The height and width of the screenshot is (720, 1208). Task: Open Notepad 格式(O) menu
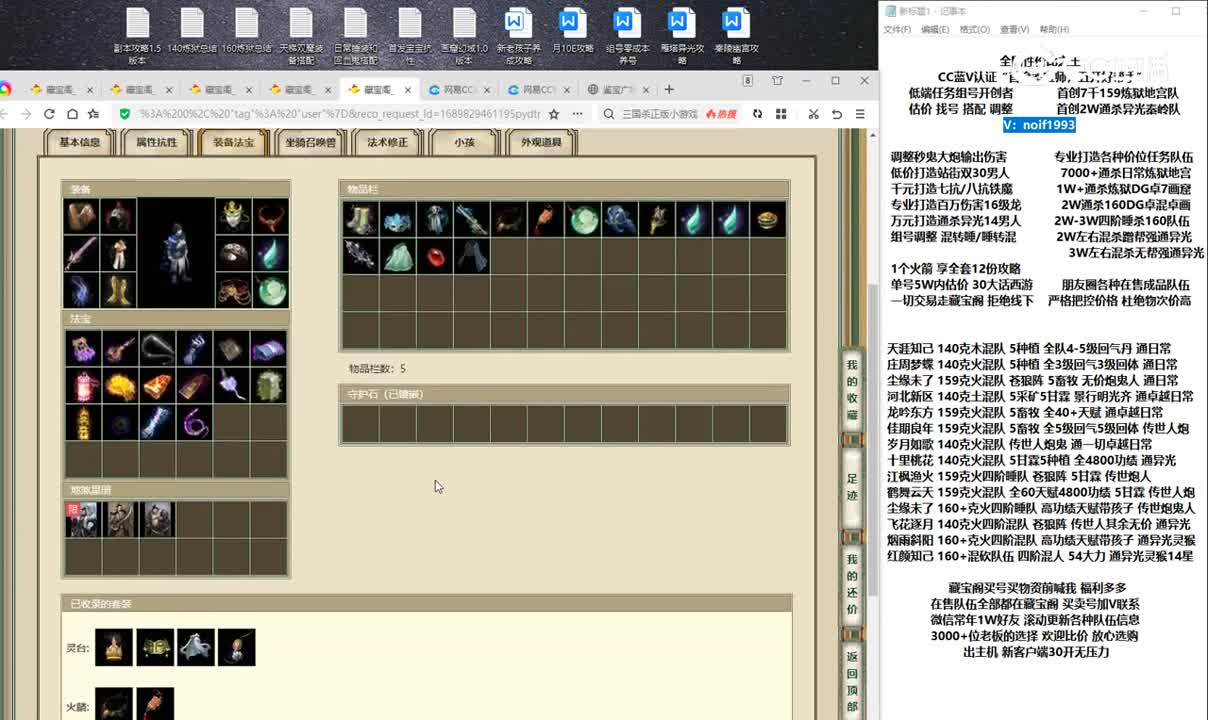click(x=975, y=30)
